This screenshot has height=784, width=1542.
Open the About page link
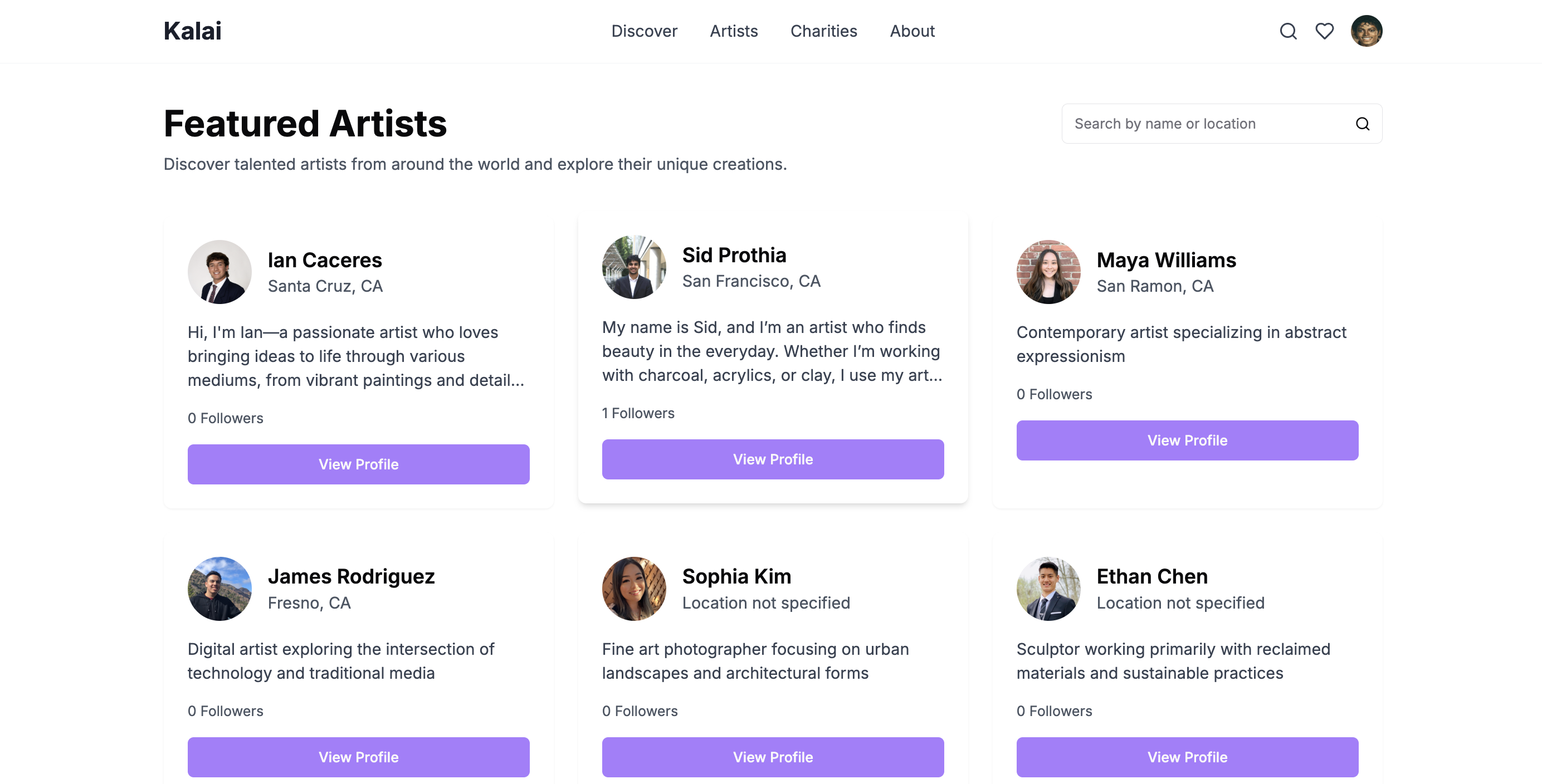tap(912, 31)
